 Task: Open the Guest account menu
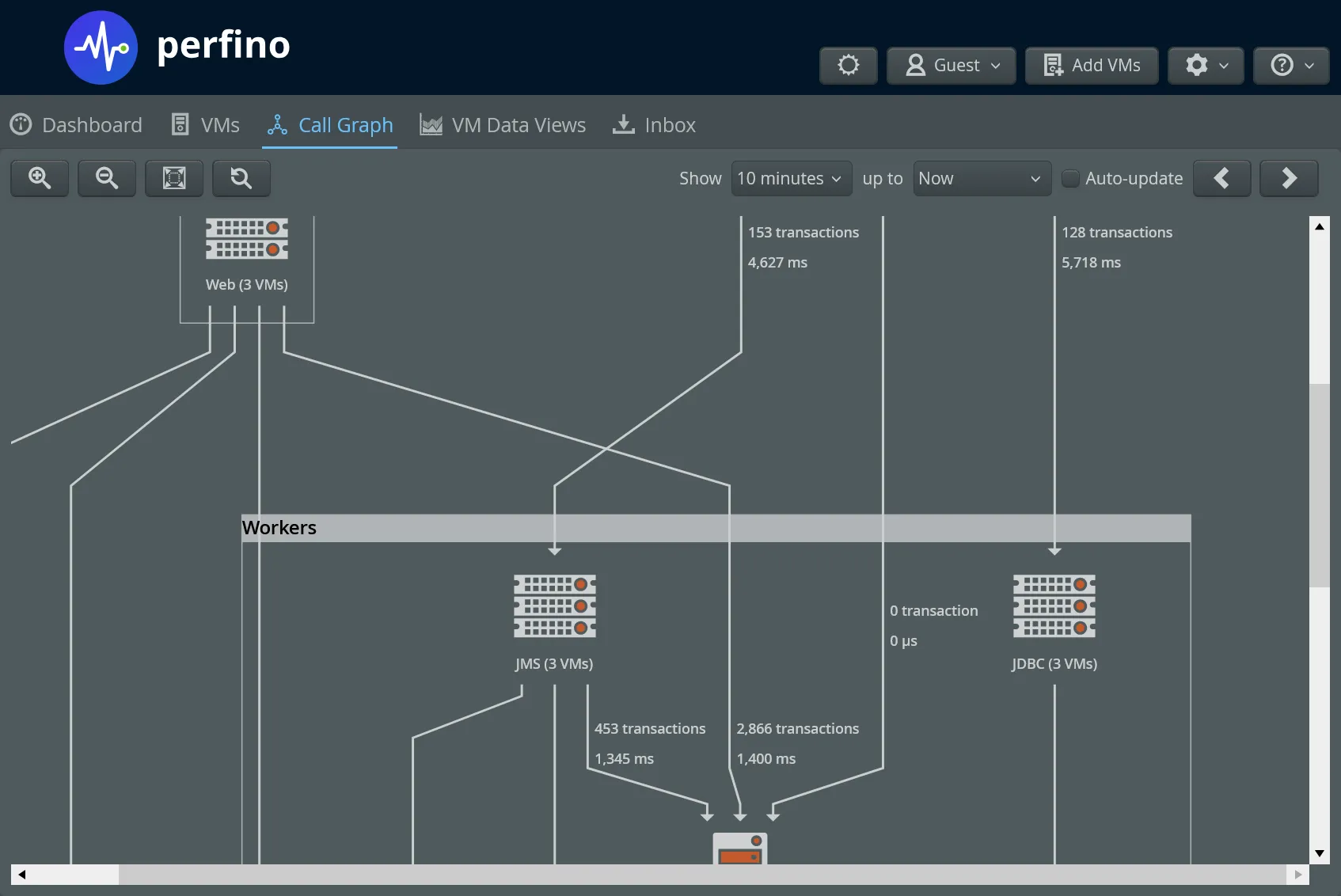point(951,66)
